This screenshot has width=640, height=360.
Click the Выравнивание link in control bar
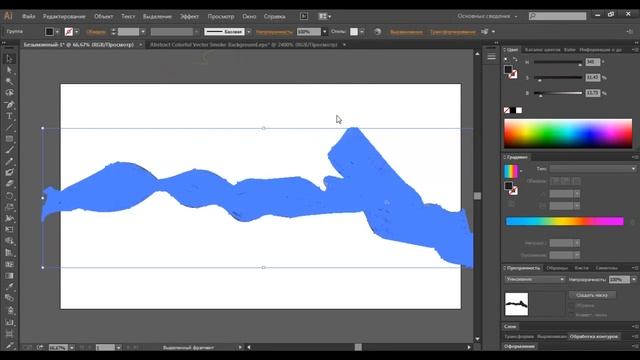pyautogui.click(x=407, y=32)
